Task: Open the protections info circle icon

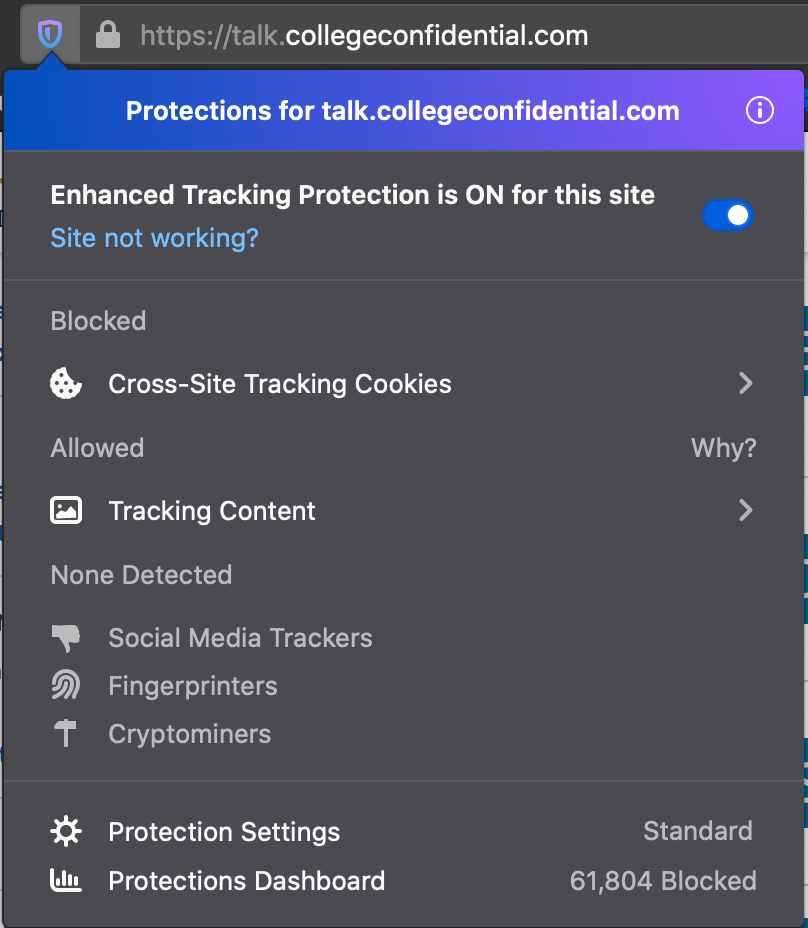Action: pyautogui.click(x=760, y=110)
